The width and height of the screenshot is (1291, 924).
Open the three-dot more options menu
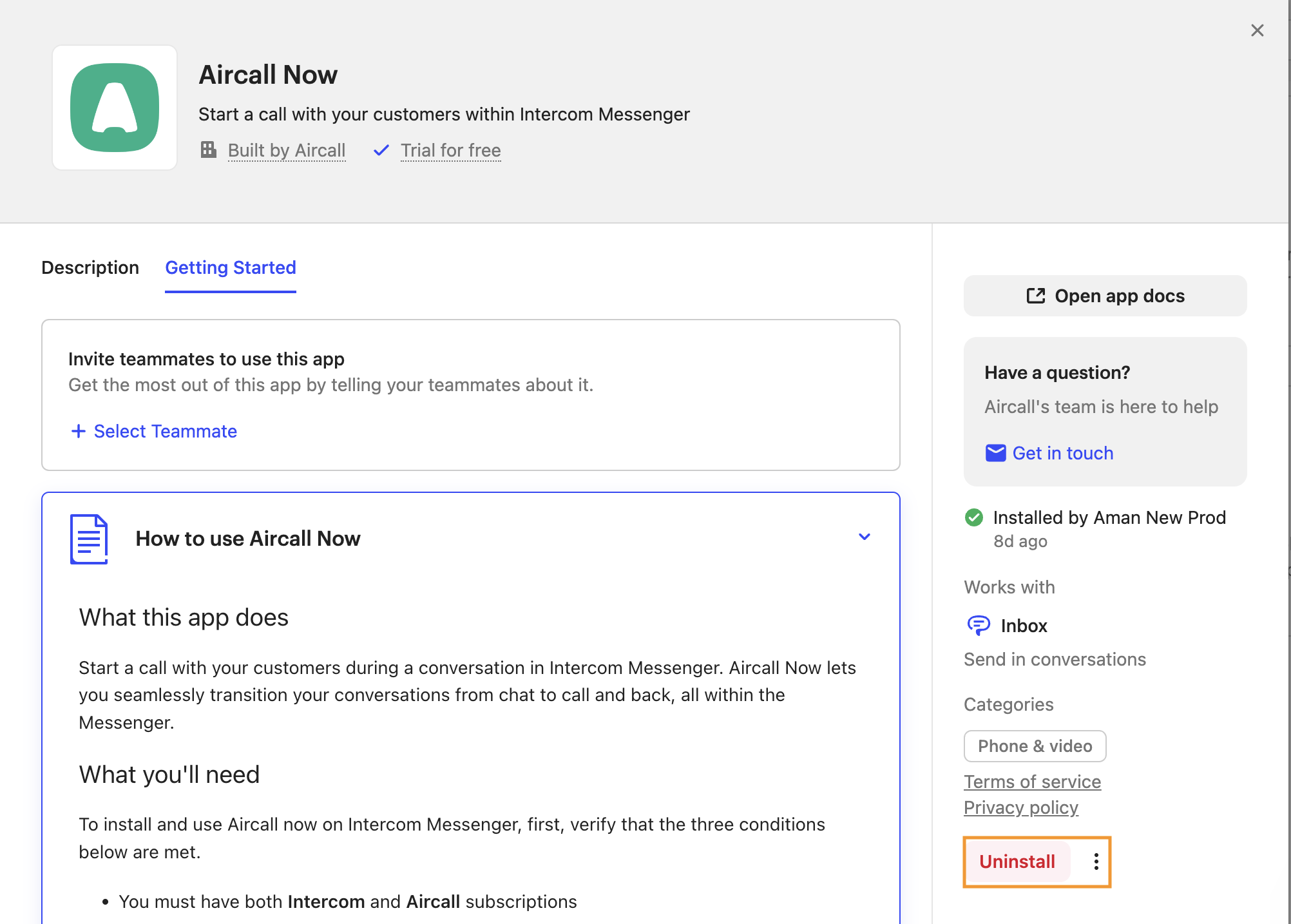tap(1096, 861)
